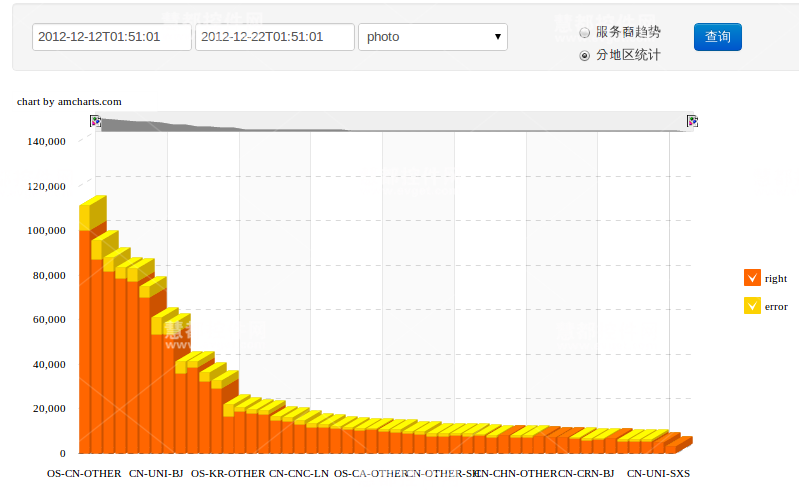Image resolution: width=799 pixels, height=490 pixels.
Task: Click the end date input field
Action: pyautogui.click(x=275, y=37)
